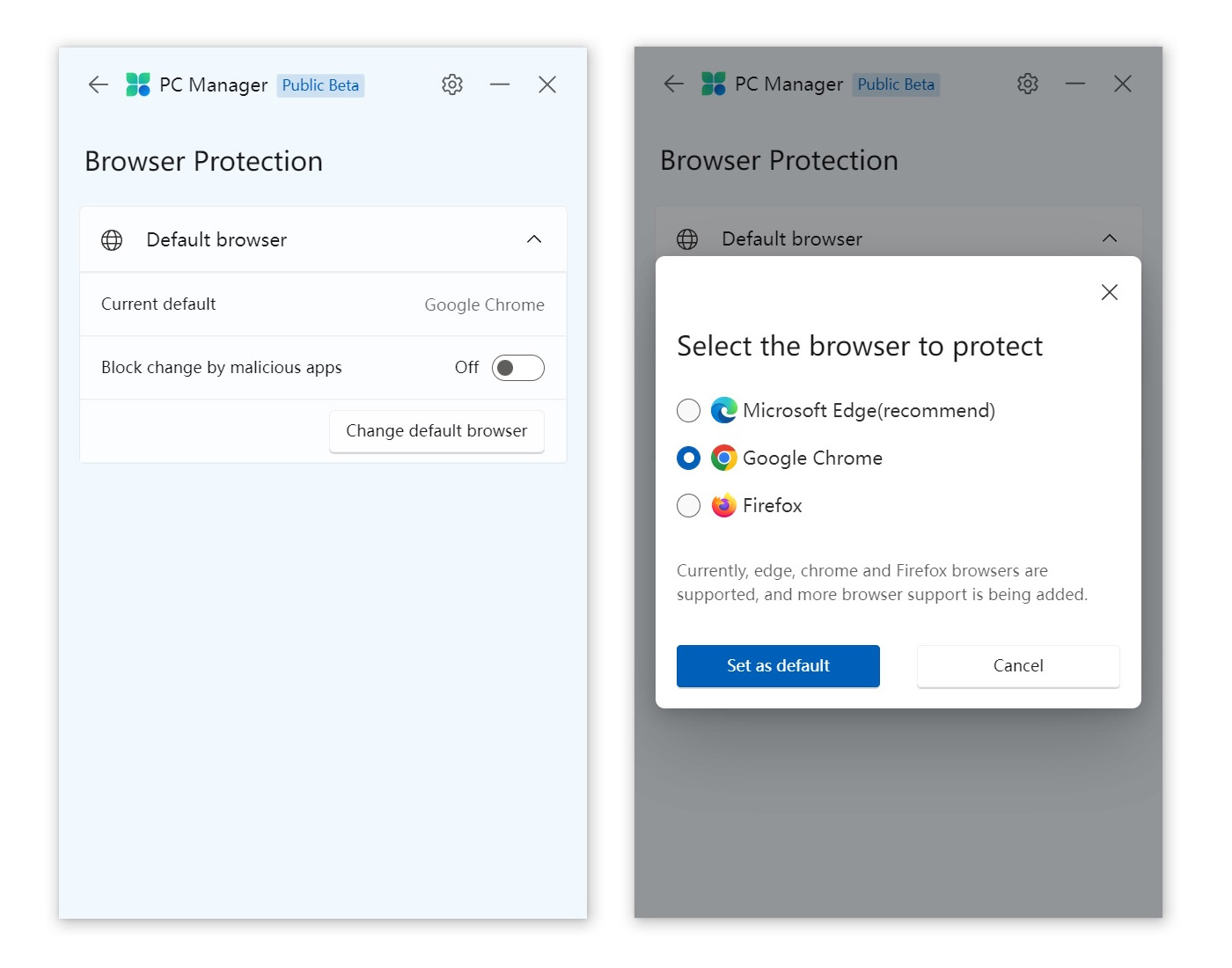Select the Microsoft Edge radio button
Screen dimensions: 1232x968
(689, 410)
